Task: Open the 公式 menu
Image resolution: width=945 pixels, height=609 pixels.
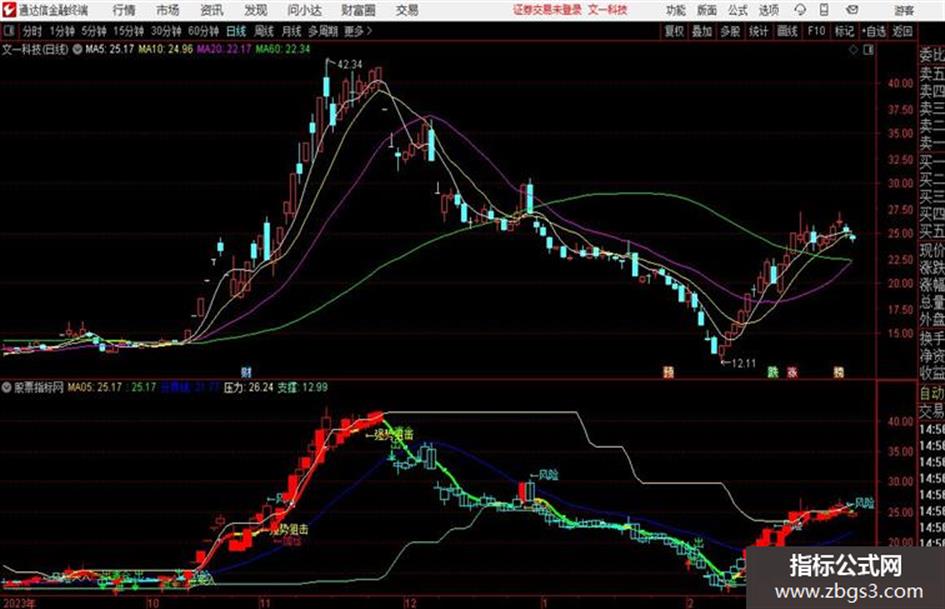Action: [x=738, y=10]
